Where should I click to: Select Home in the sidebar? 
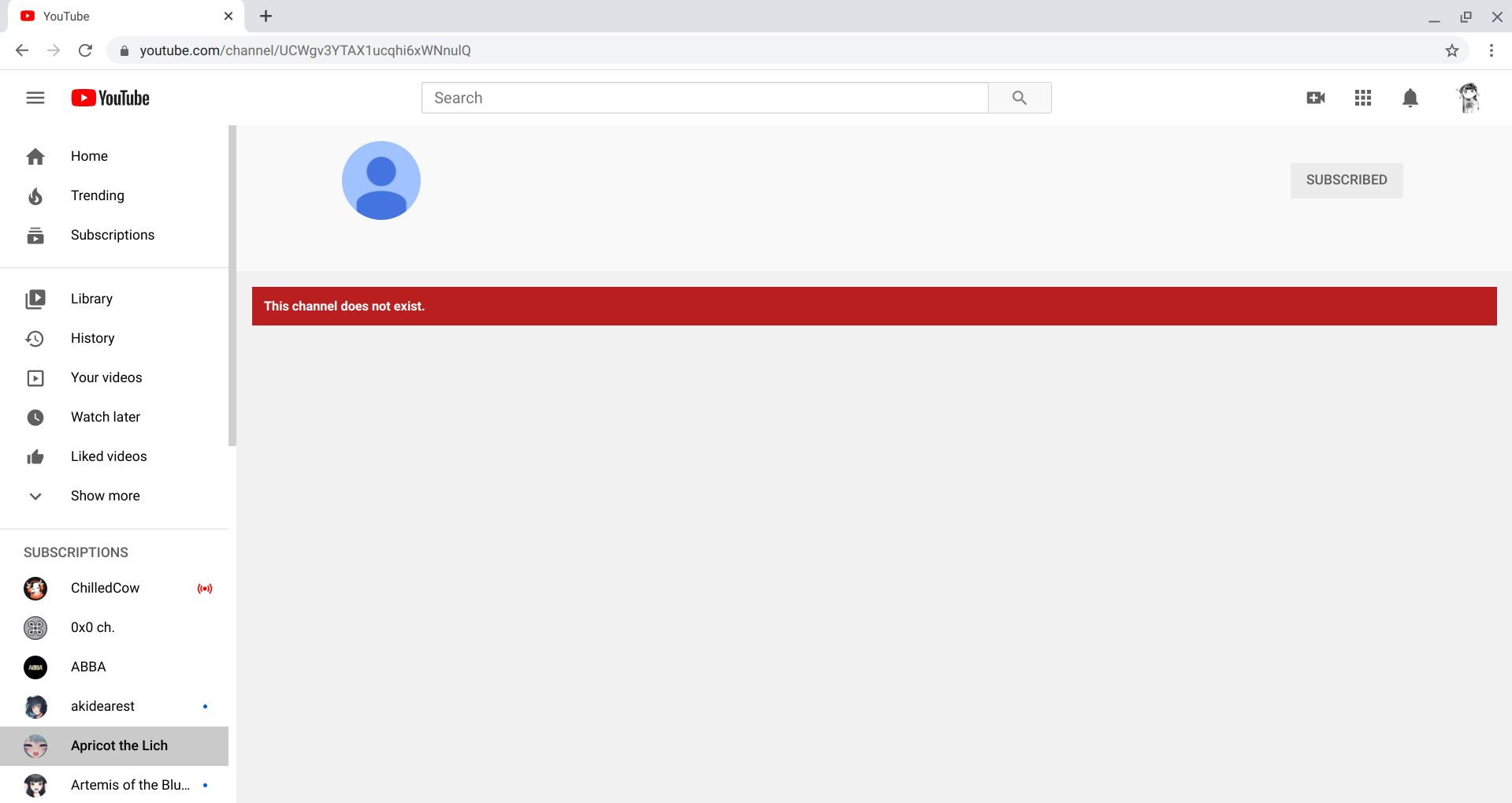pyautogui.click(x=89, y=155)
